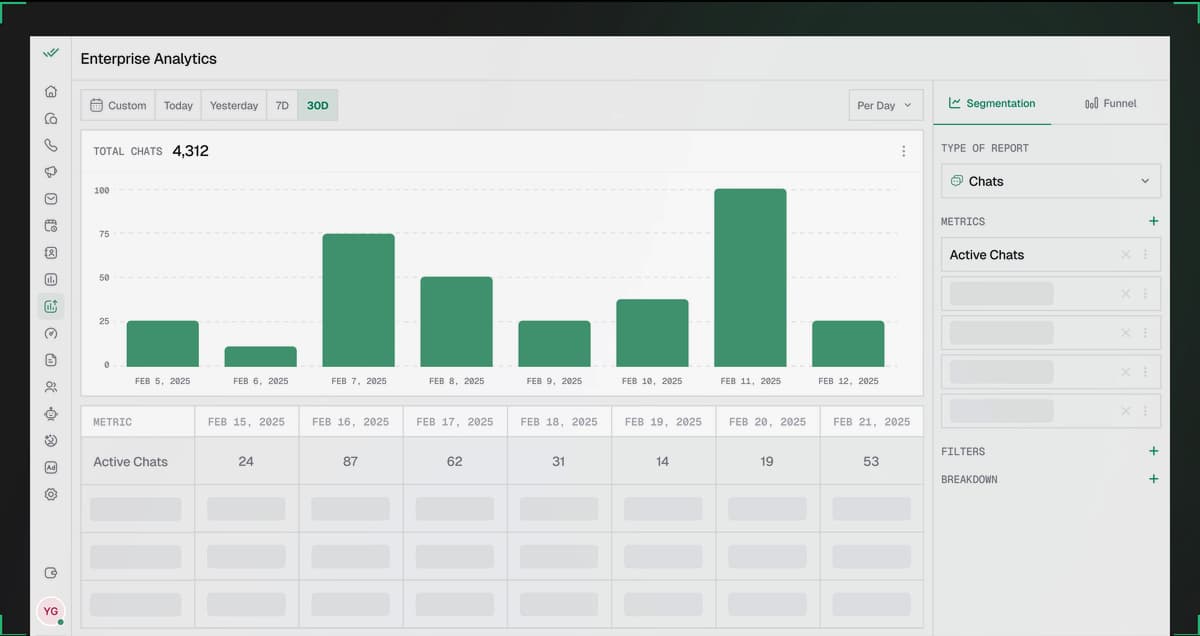Click the table cell showing 31
This screenshot has height=636, width=1200.
pyautogui.click(x=559, y=461)
